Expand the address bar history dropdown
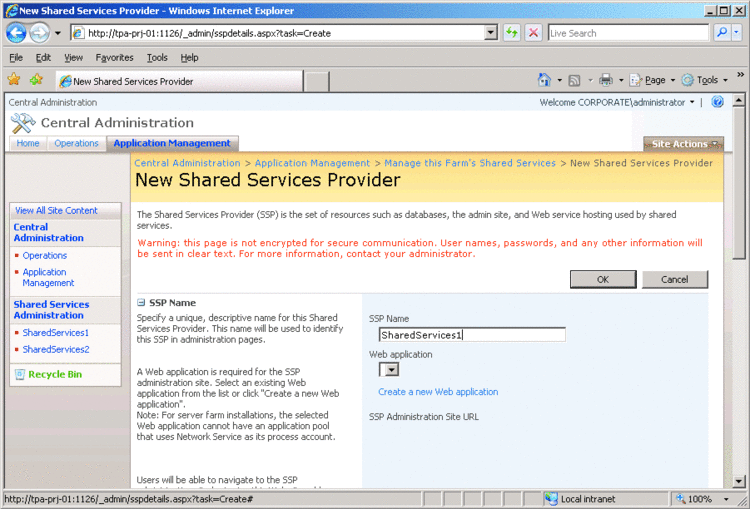Screen dimensions: 750x509 (491, 33)
